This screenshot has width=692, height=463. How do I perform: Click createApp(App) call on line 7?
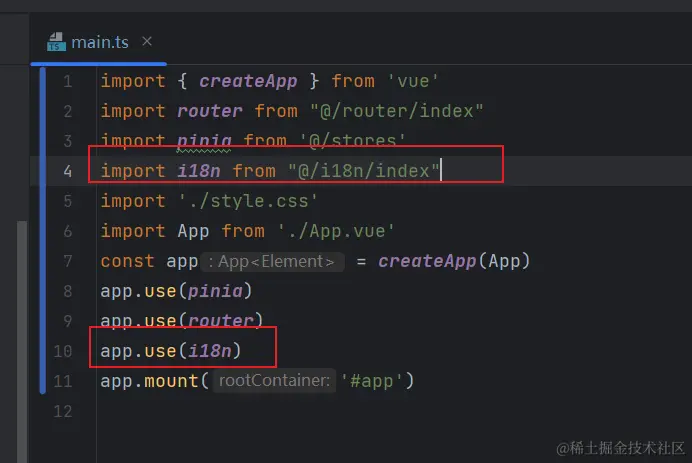[454, 261]
